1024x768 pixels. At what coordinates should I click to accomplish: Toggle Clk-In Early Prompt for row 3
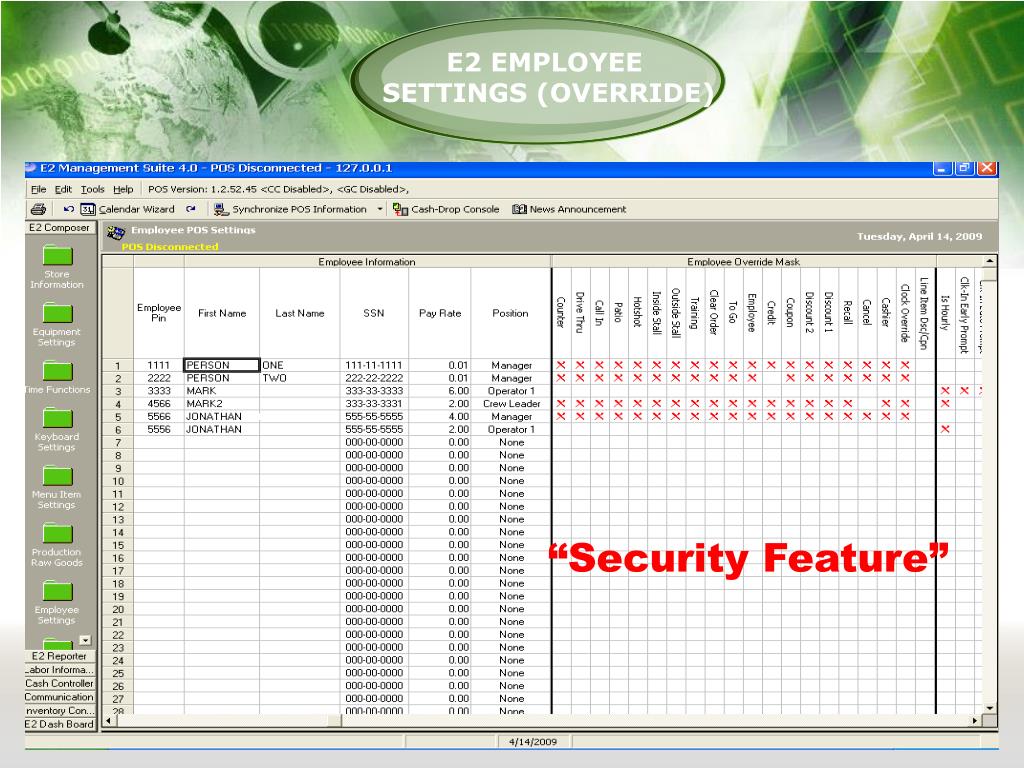[x=964, y=391]
